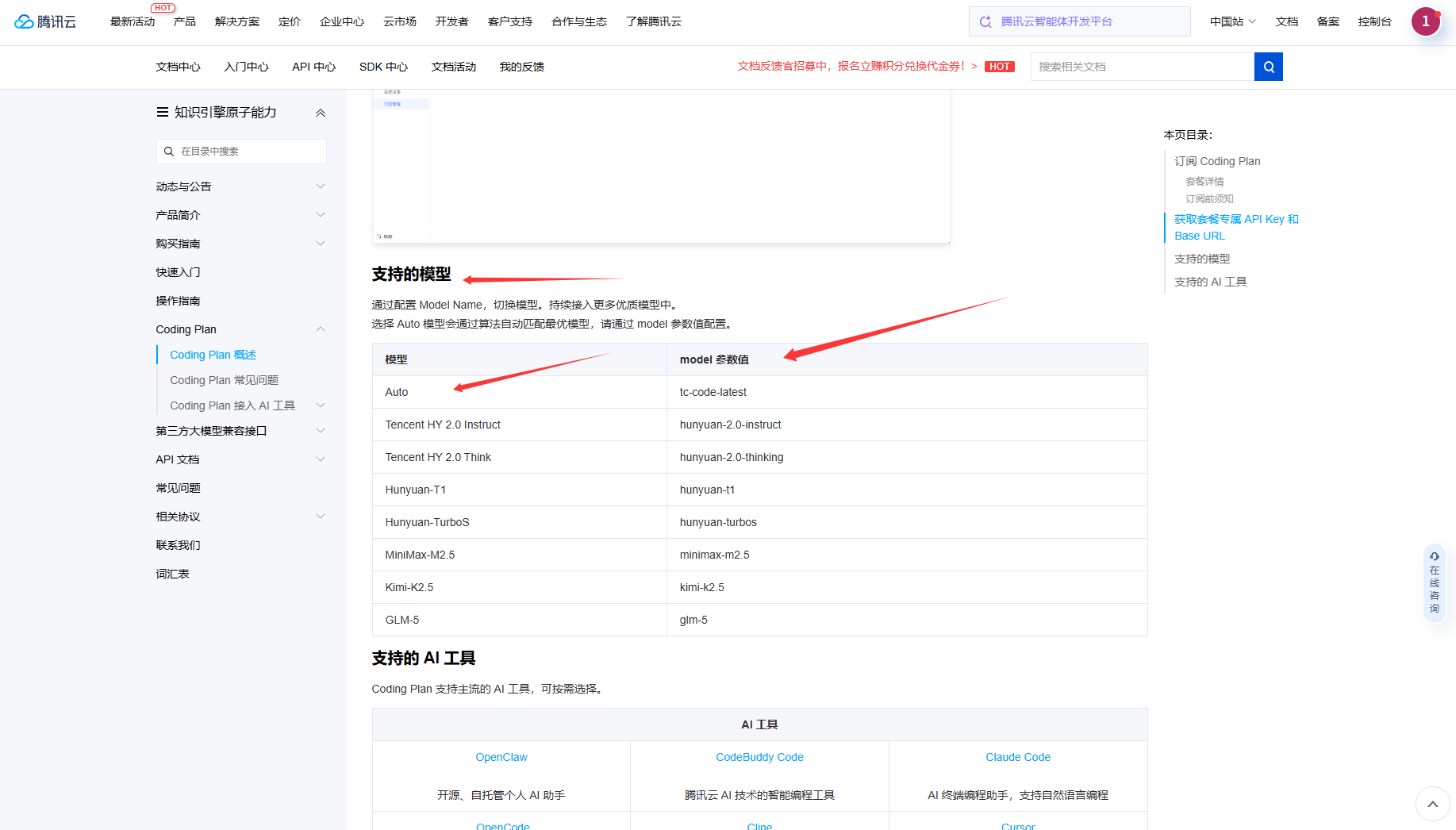Open the user avatar profile icon

(x=1425, y=21)
